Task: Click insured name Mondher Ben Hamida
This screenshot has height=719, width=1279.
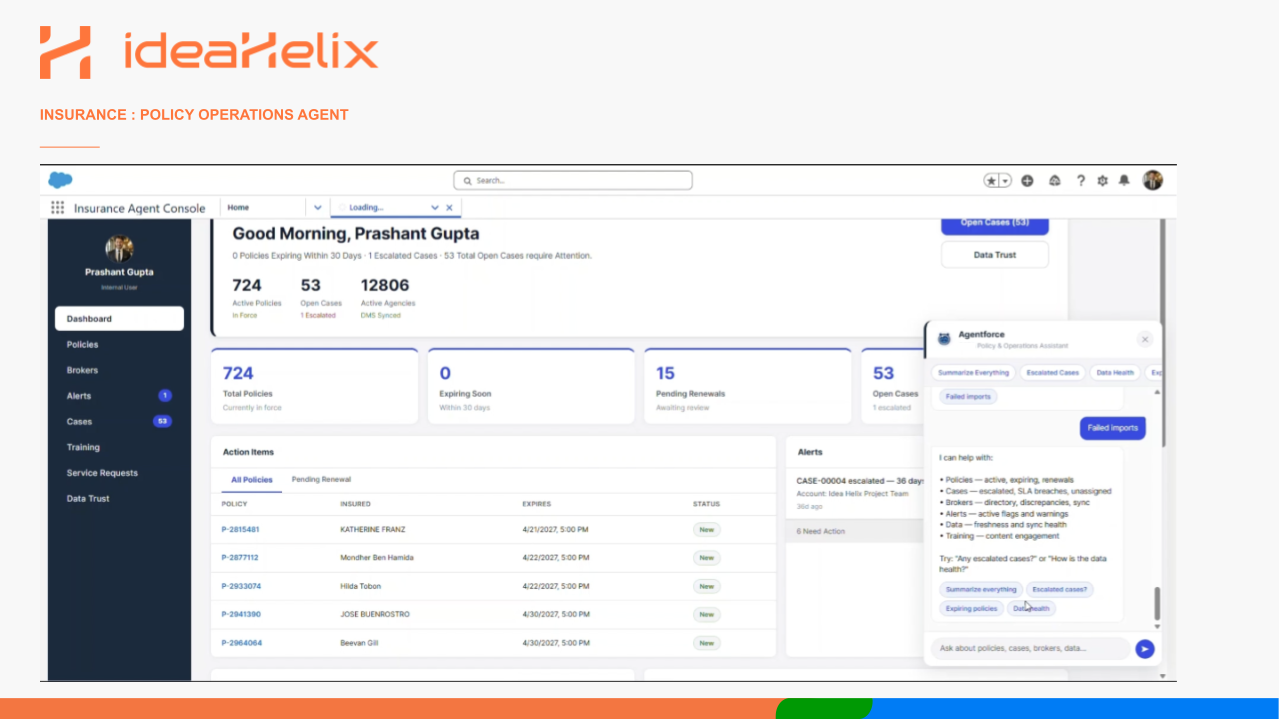Action: [x=377, y=558]
